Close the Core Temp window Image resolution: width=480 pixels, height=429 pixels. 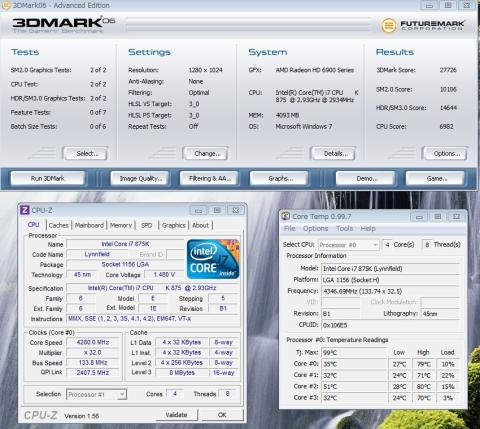click(x=456, y=217)
